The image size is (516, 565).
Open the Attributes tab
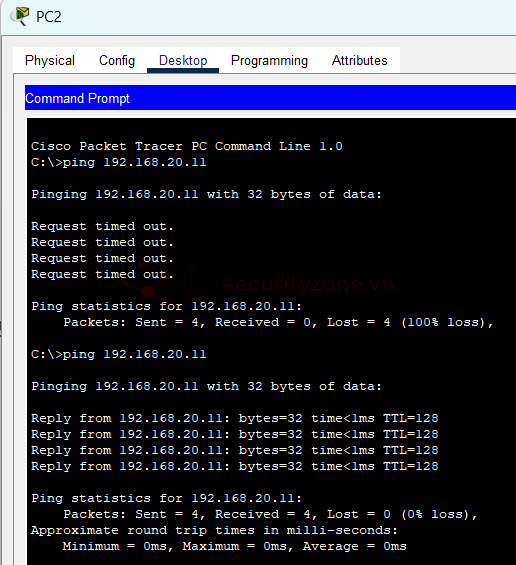coord(360,60)
